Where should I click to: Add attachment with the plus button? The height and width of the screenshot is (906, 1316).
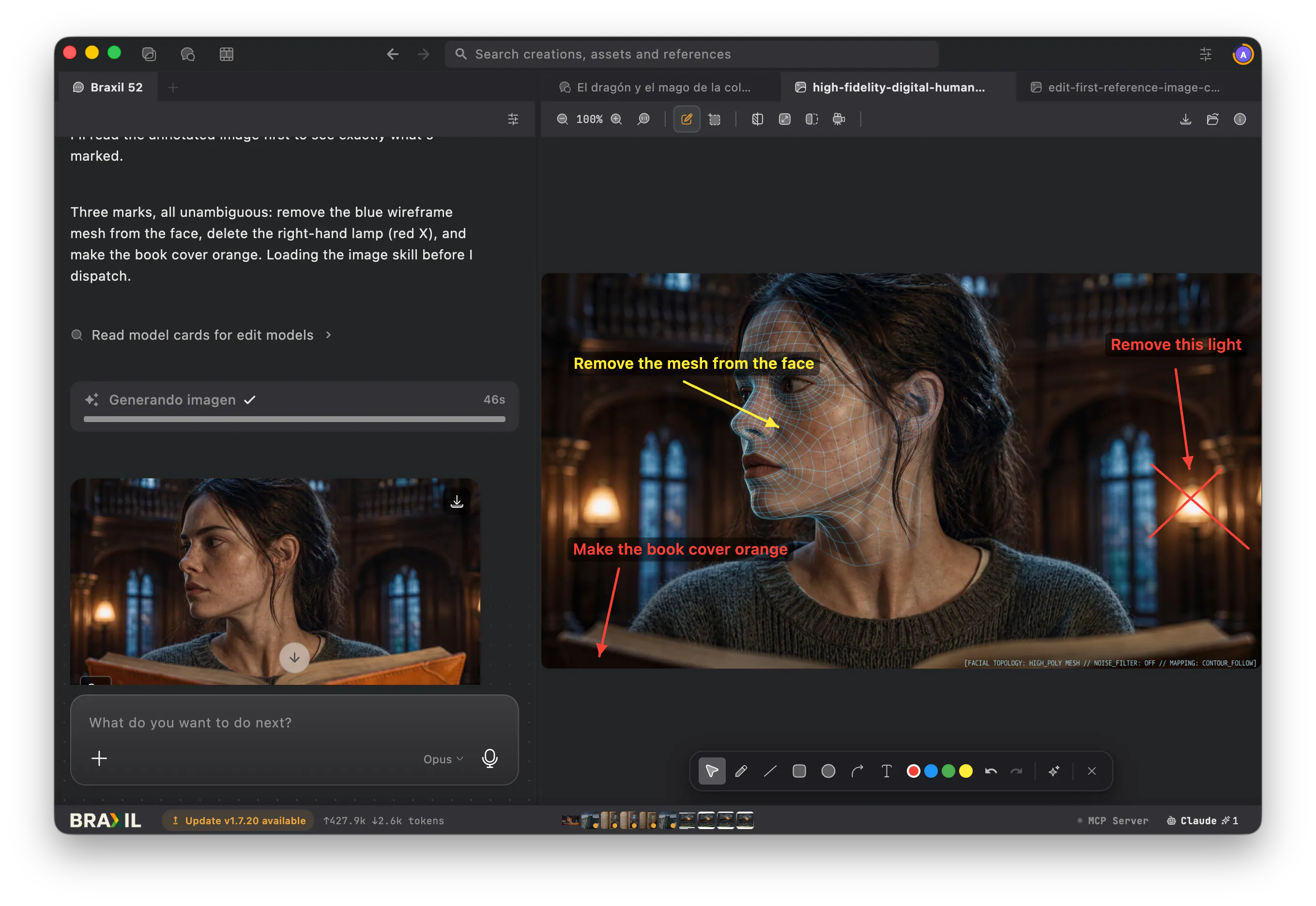coord(99,758)
